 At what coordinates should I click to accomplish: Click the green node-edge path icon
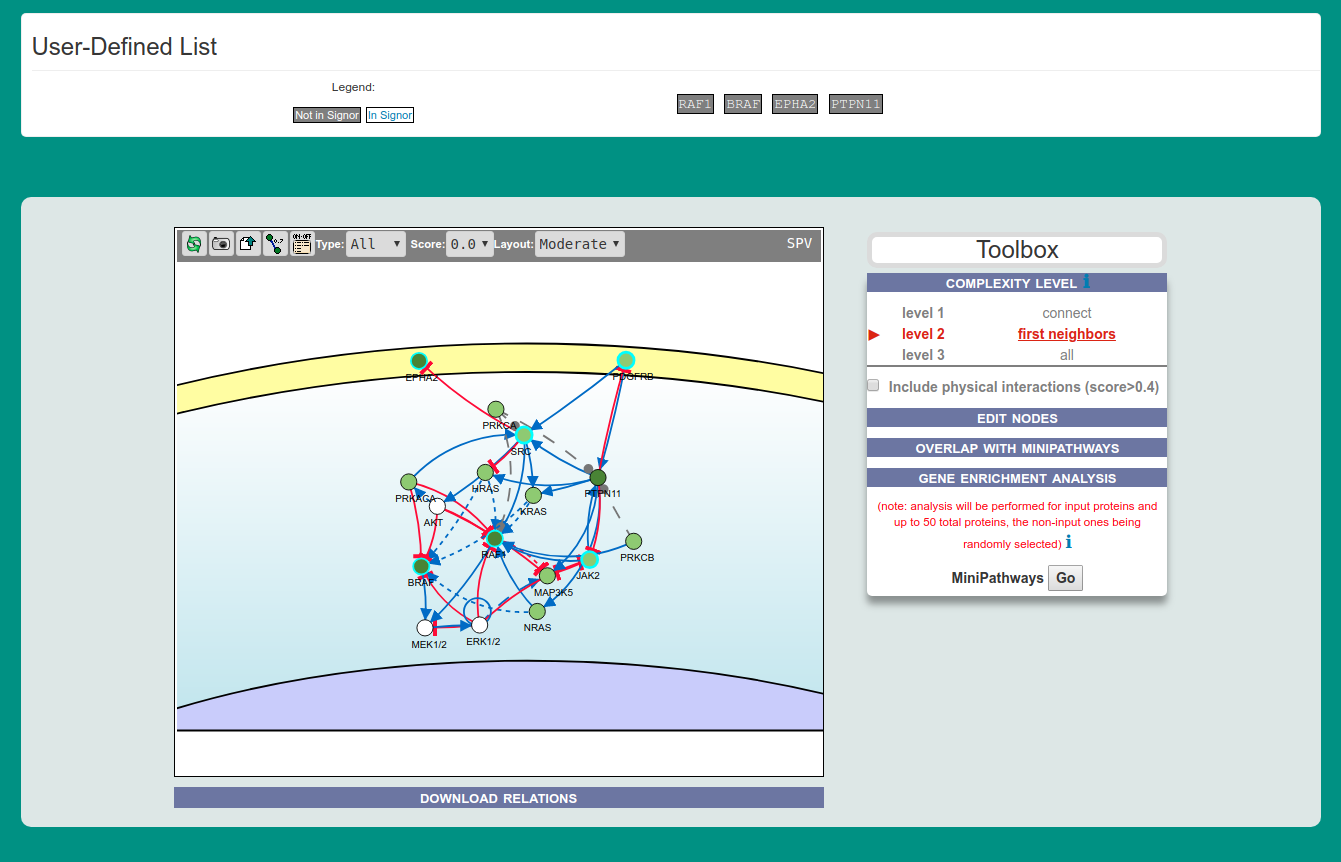click(275, 243)
